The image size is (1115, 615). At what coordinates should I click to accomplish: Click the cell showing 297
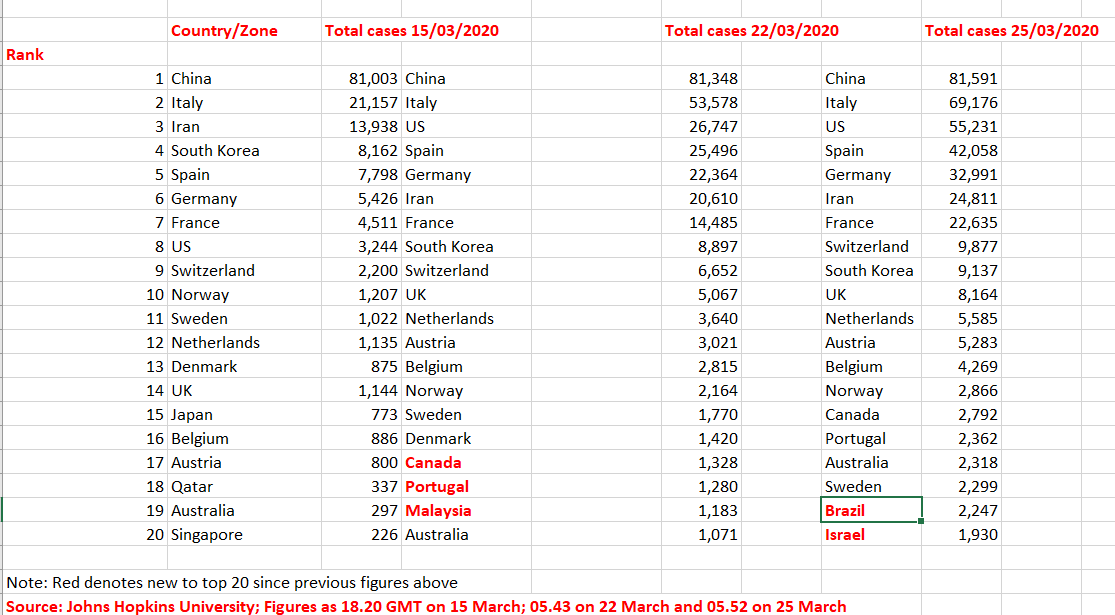coord(361,510)
